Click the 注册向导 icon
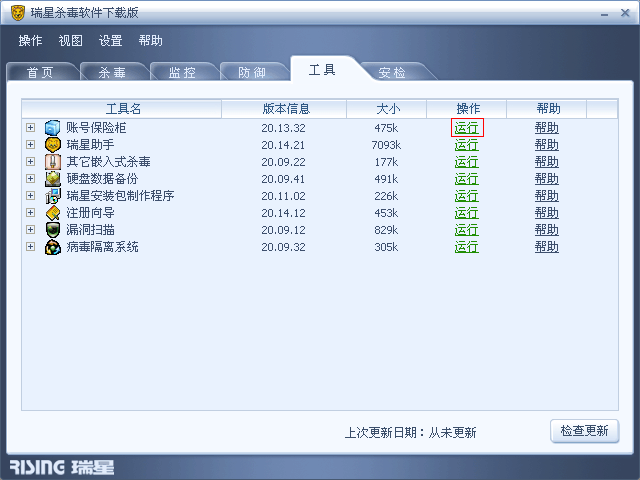Image resolution: width=640 pixels, height=480 pixels. pos(53,213)
